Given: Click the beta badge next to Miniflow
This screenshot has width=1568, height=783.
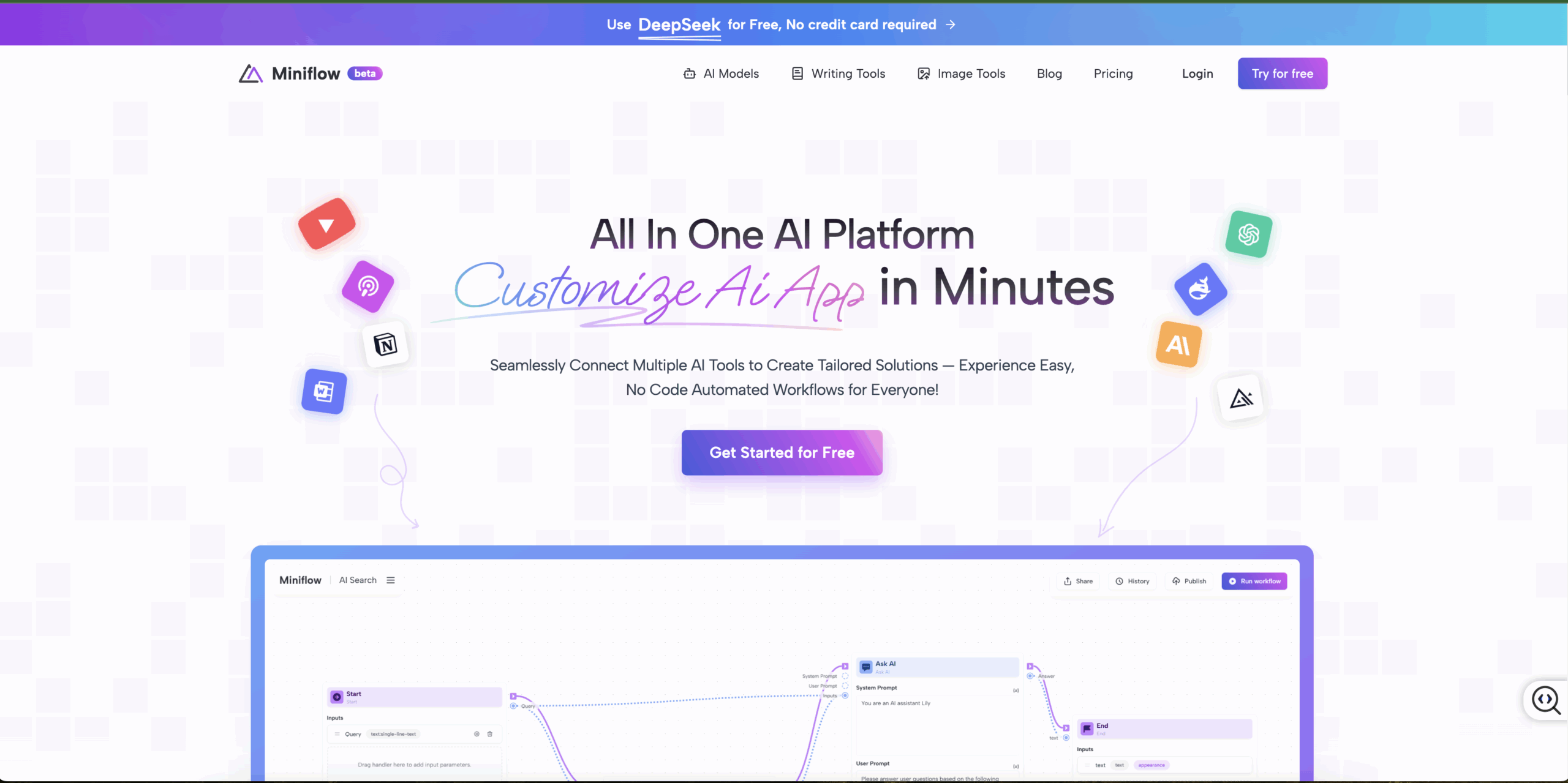Looking at the screenshot, I should click(365, 73).
